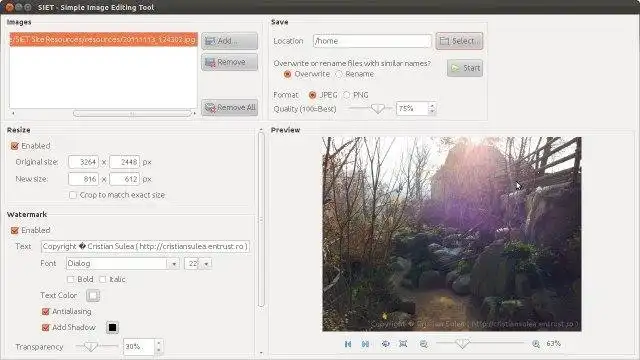640x360 pixels.
Task: Open the Text Color swatch
Action: 93,296
